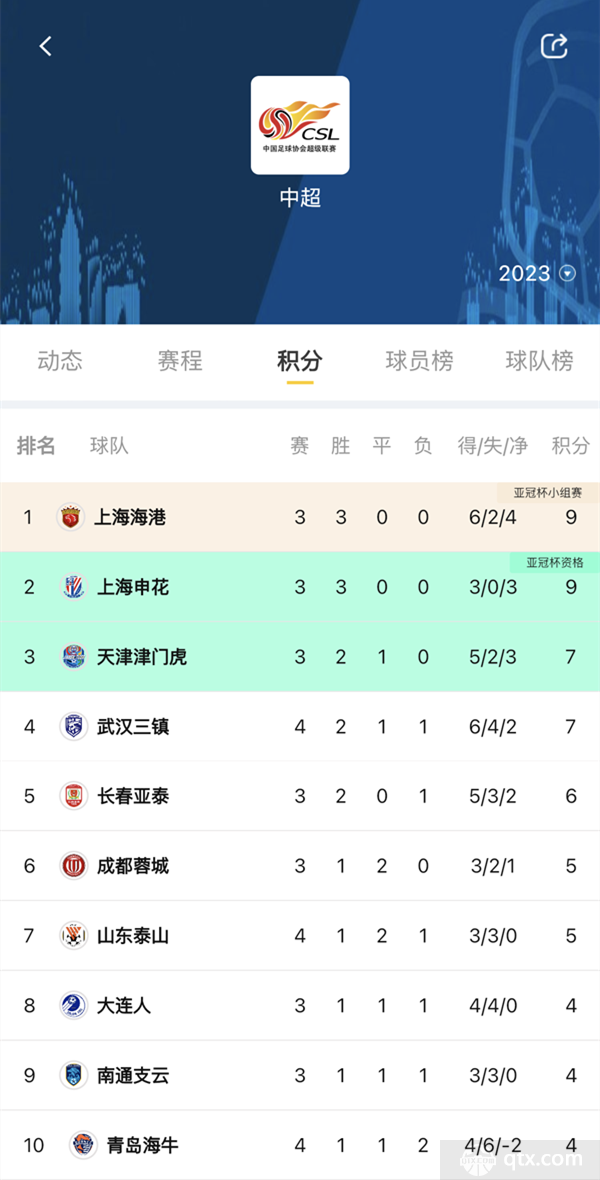Tap the 亚冠杯小组赛 label tag

(548, 493)
